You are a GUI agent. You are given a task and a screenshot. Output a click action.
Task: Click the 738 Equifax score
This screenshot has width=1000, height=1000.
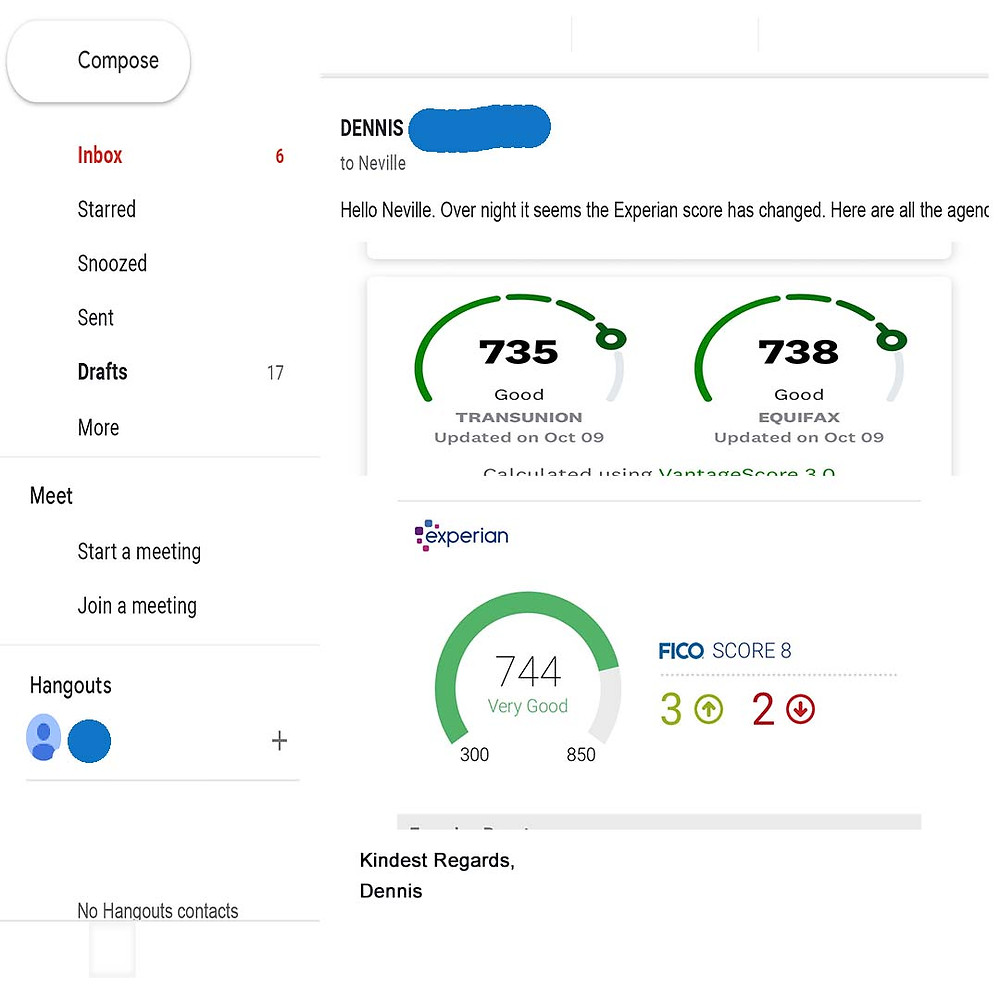(798, 352)
